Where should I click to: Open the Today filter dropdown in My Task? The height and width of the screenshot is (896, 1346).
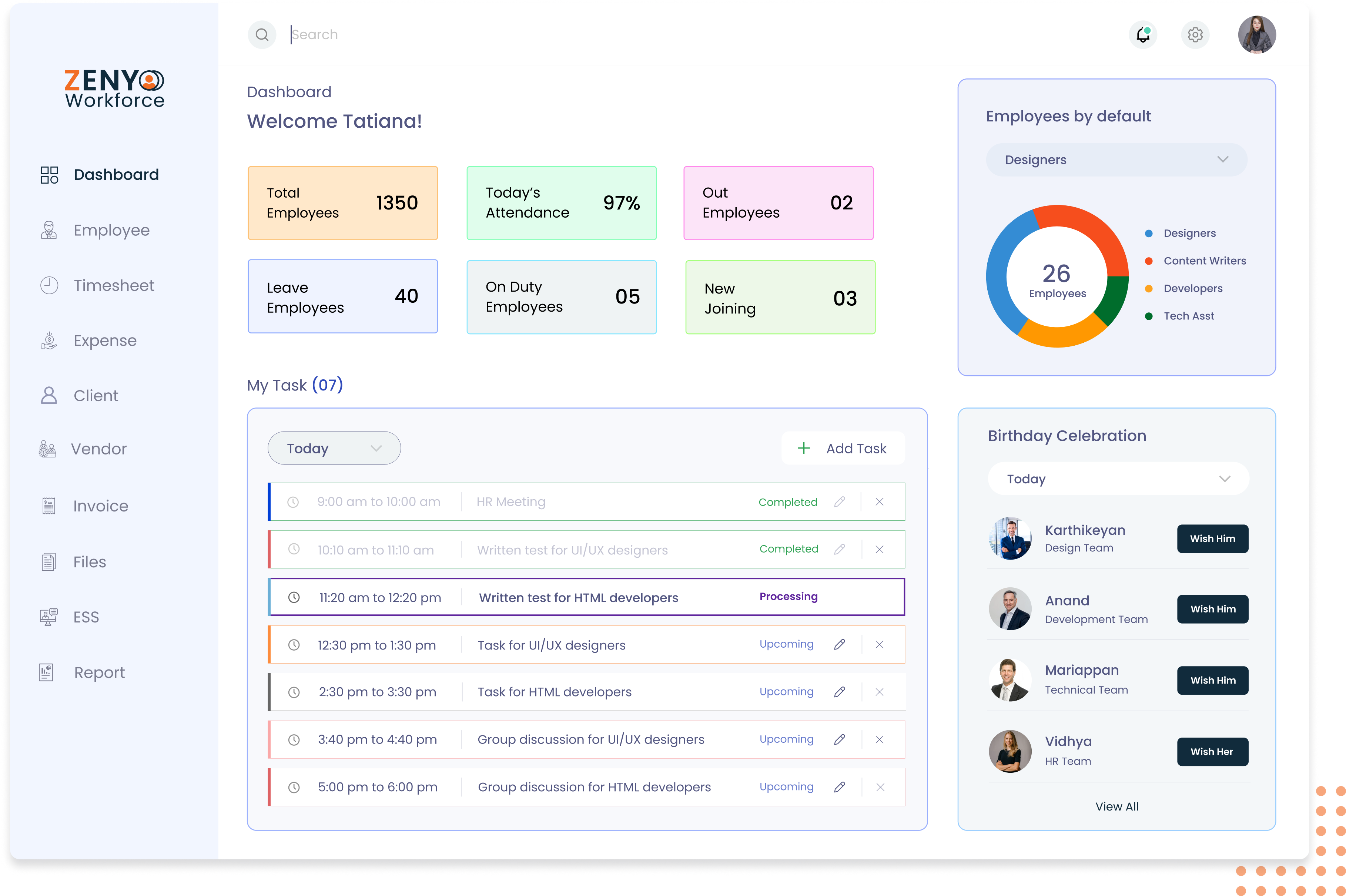pos(334,448)
